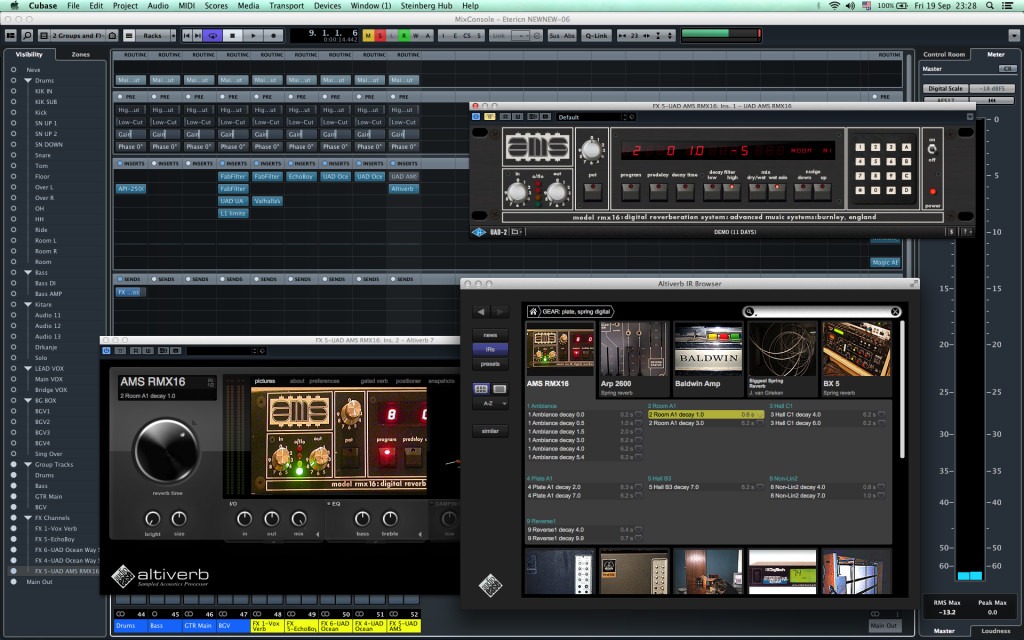
Task: Switch to the Visibility tab
Action: coord(29,54)
